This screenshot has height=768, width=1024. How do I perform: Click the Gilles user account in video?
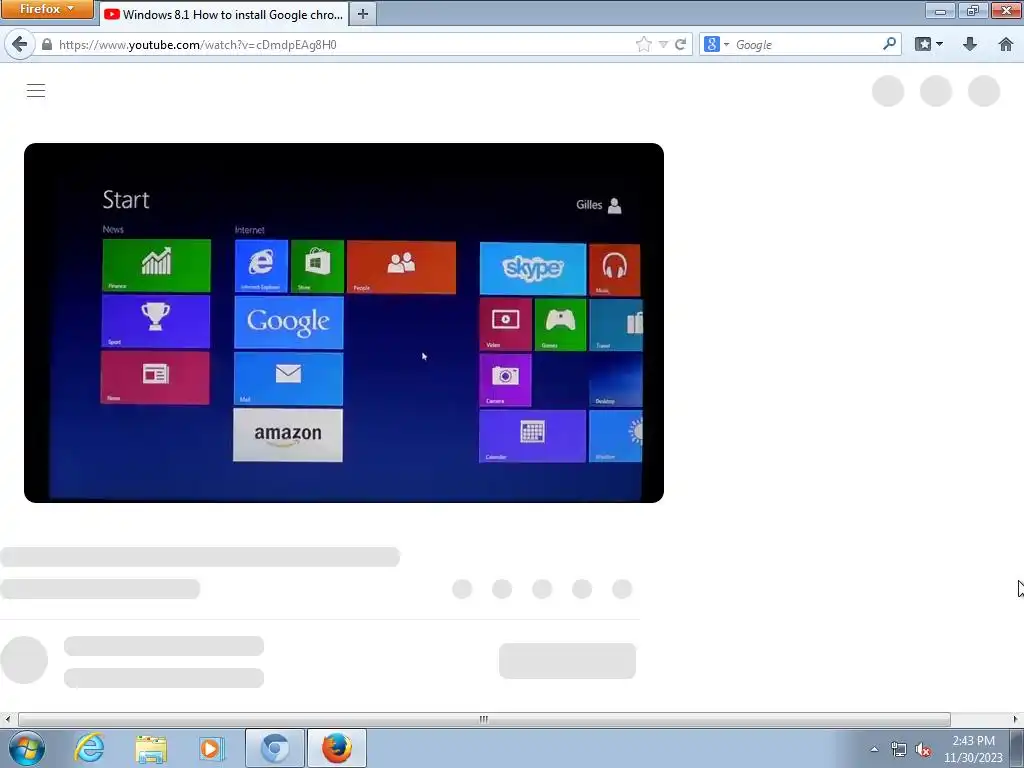[599, 205]
